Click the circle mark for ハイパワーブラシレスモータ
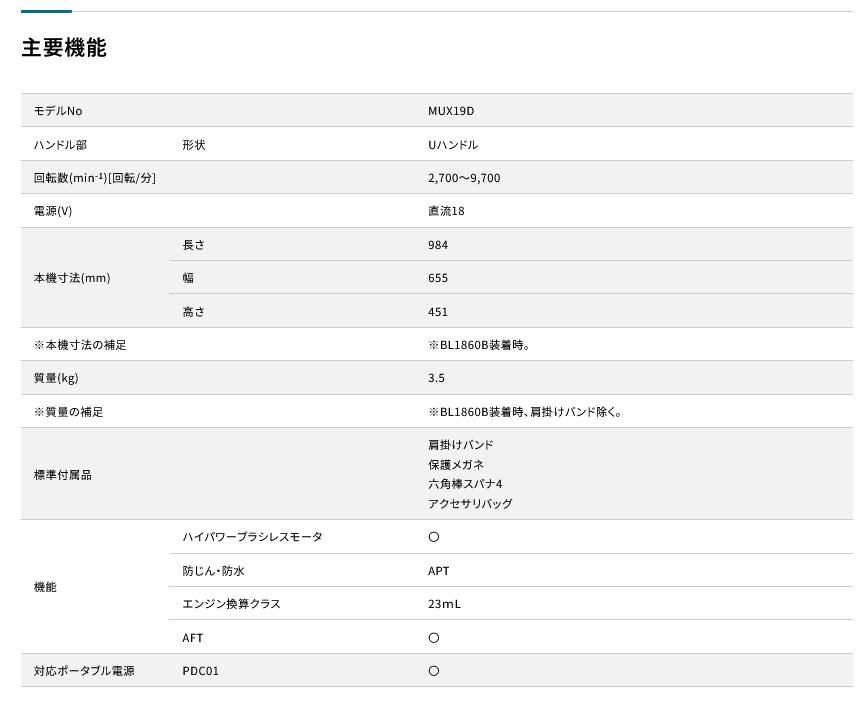868x712 pixels. point(434,537)
